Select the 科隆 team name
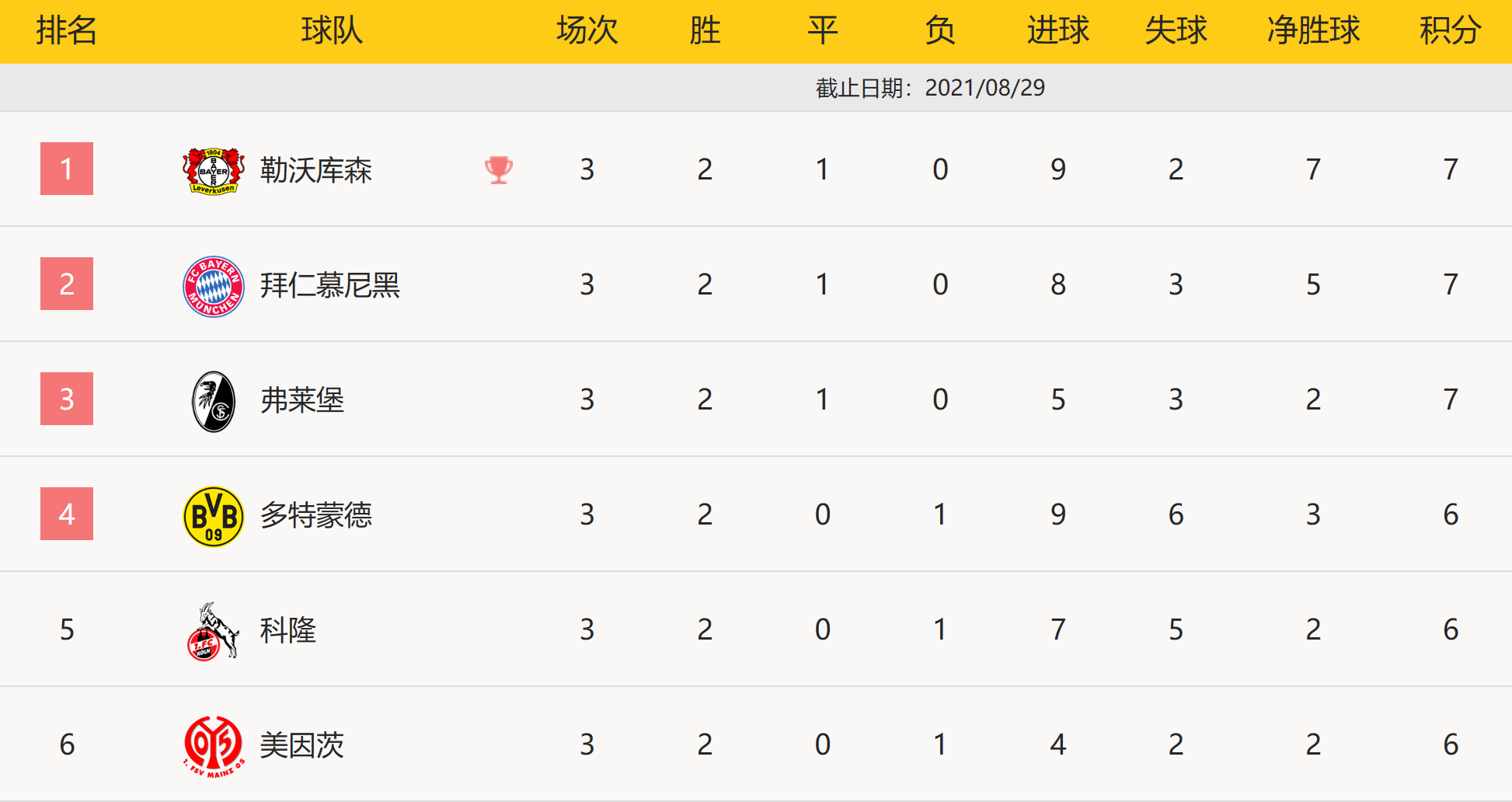1512x802 pixels. point(288,630)
